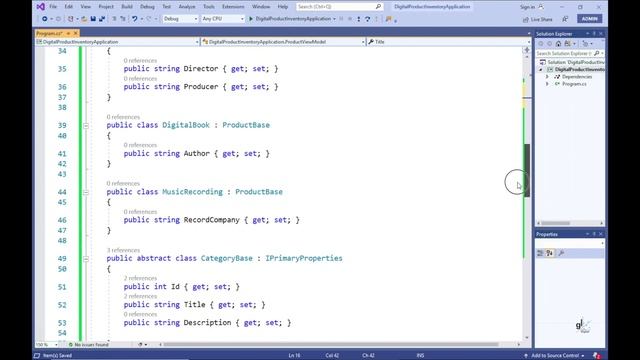The width and height of the screenshot is (640, 360).
Task: Click the Solution Explorer horizontal scrollbar
Action: 556,223
